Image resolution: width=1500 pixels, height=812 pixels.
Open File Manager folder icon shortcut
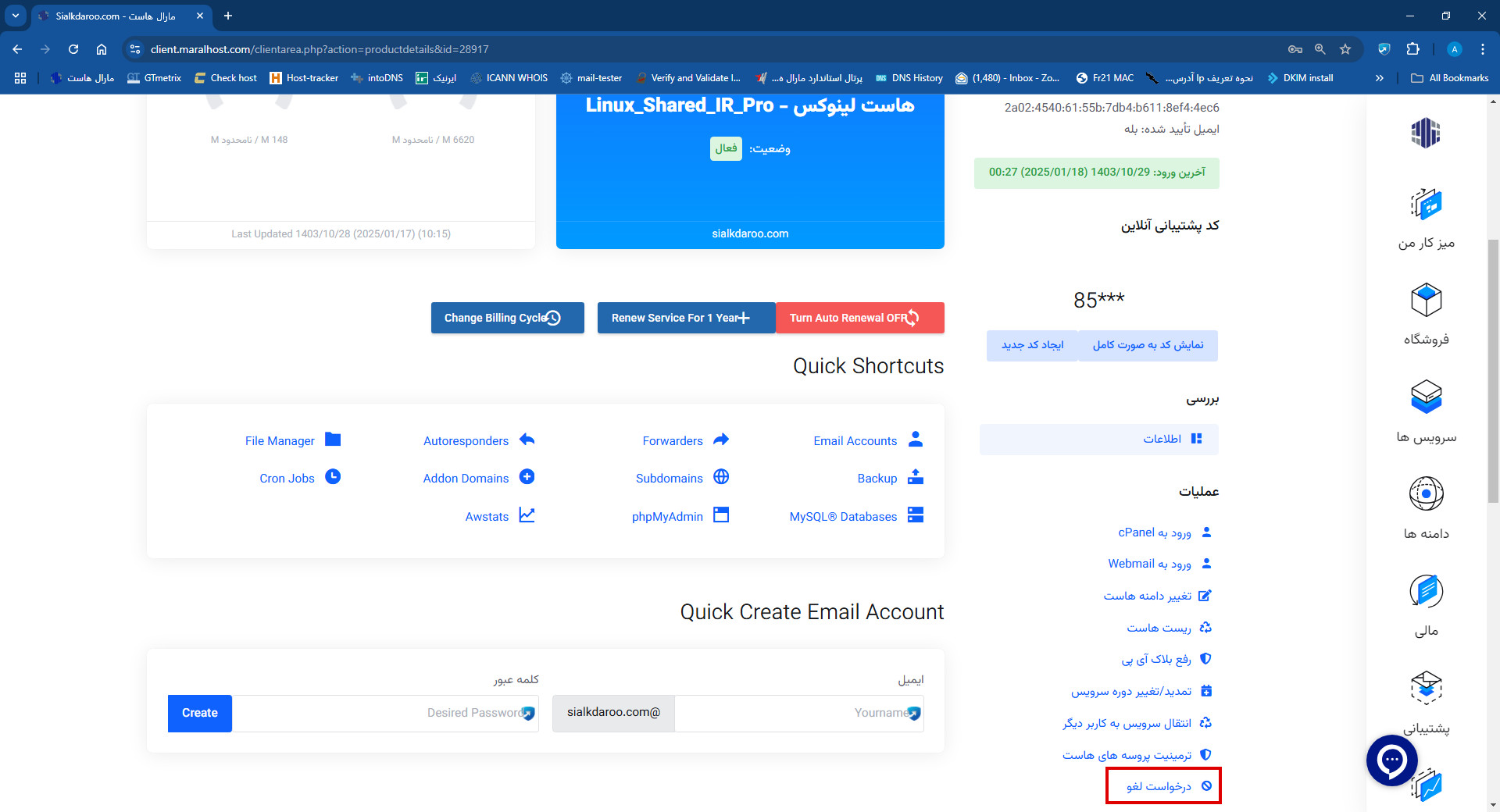(x=333, y=440)
